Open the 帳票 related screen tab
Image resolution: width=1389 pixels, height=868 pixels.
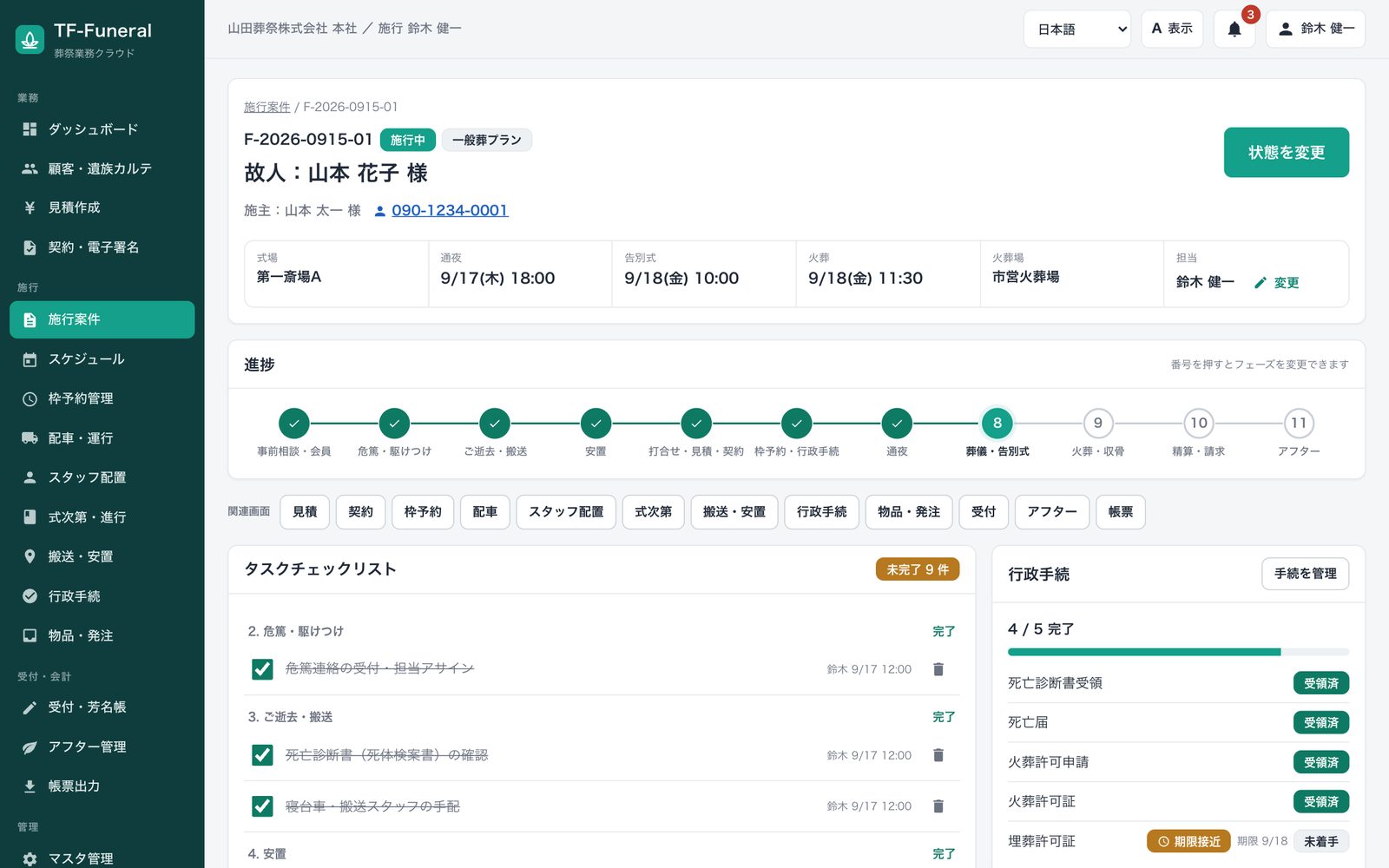[x=1121, y=512]
